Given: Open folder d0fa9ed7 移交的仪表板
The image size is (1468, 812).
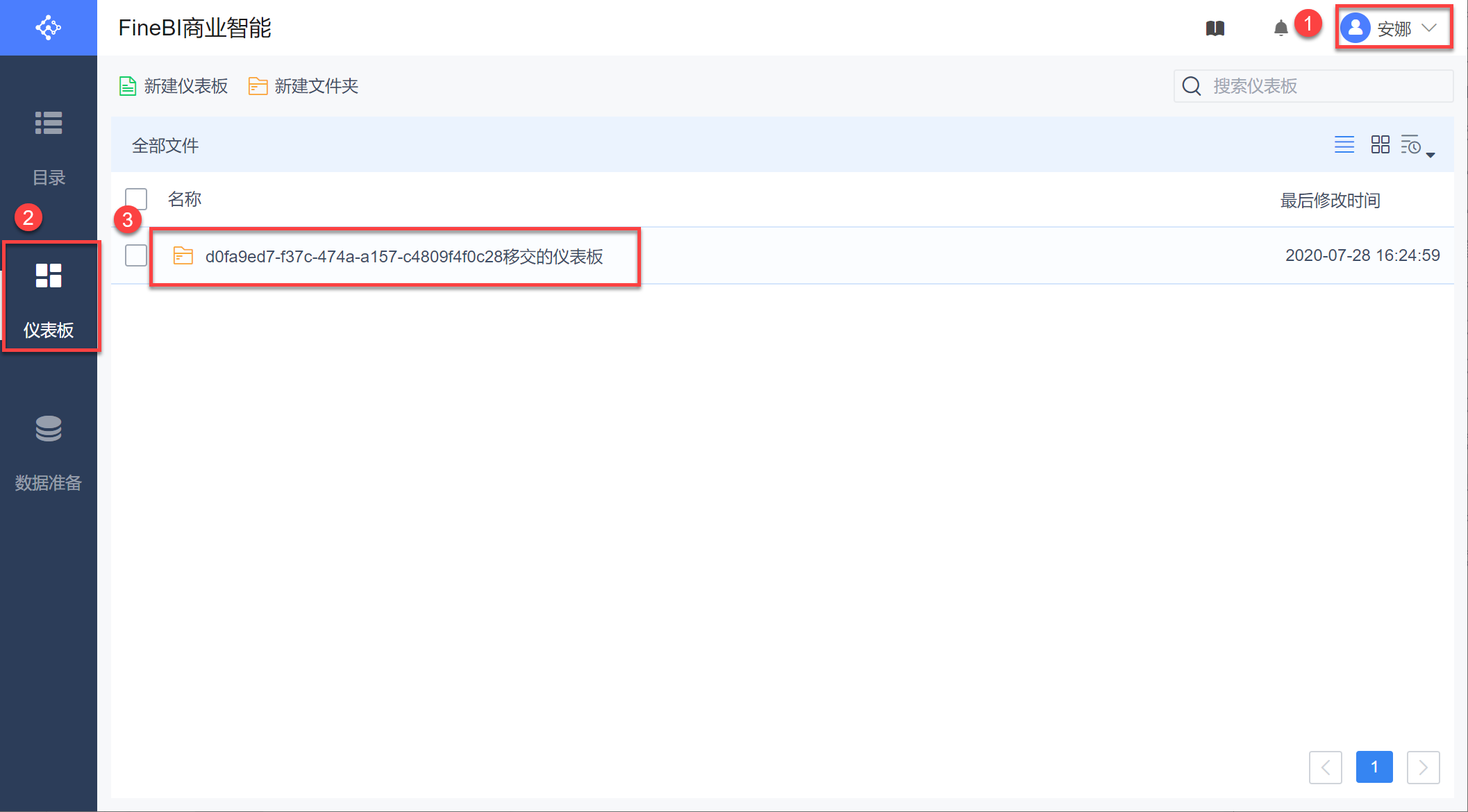Looking at the screenshot, I should [x=403, y=257].
